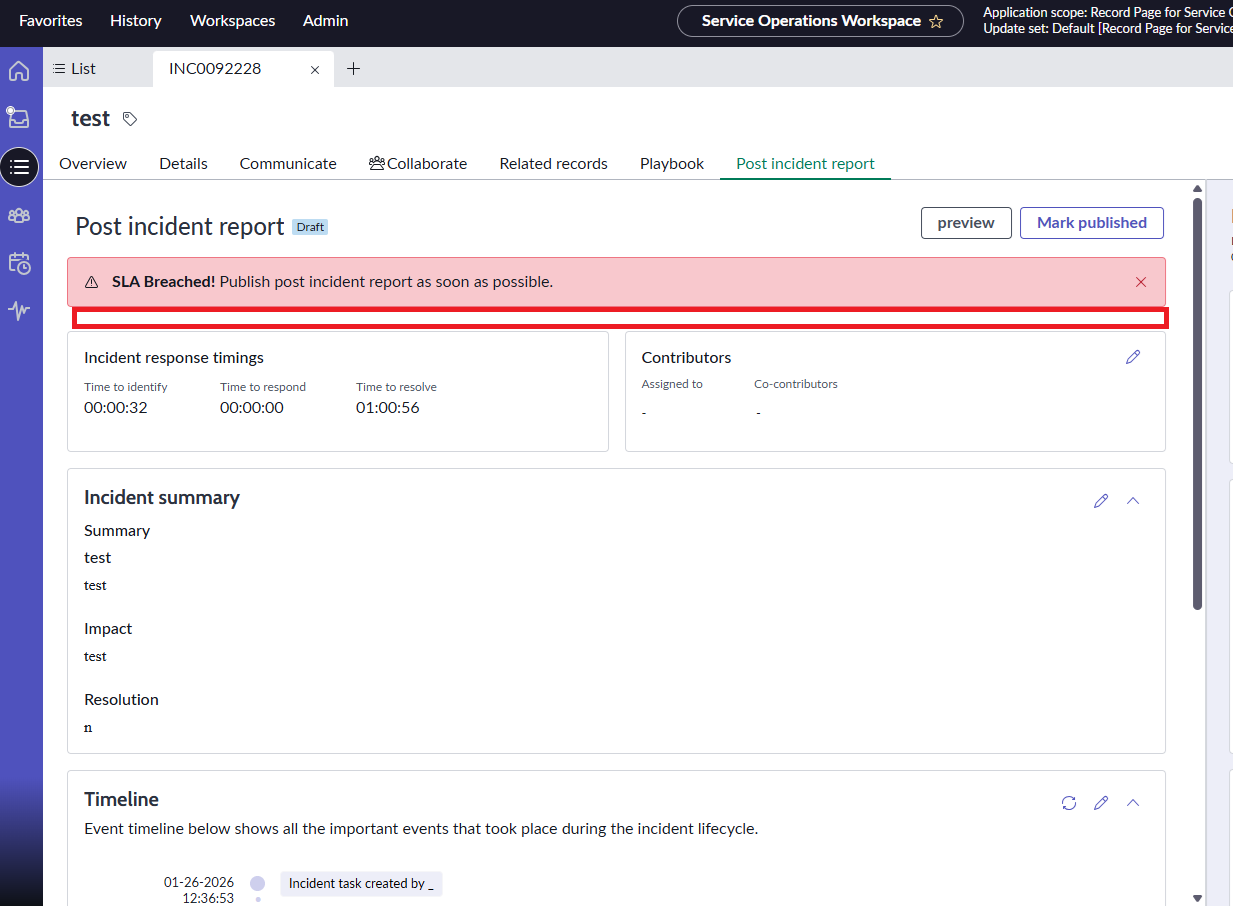Edit Contributors with the pencil icon
This screenshot has height=906, width=1233.
1132,357
